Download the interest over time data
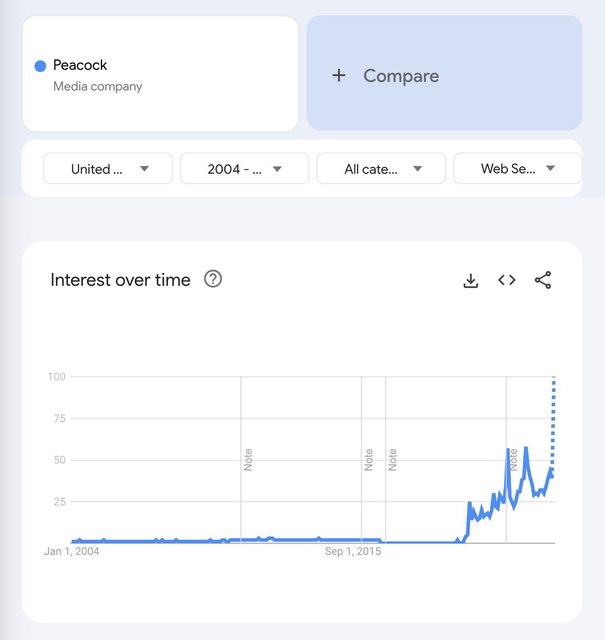This screenshot has height=640, width=605. coord(471,281)
